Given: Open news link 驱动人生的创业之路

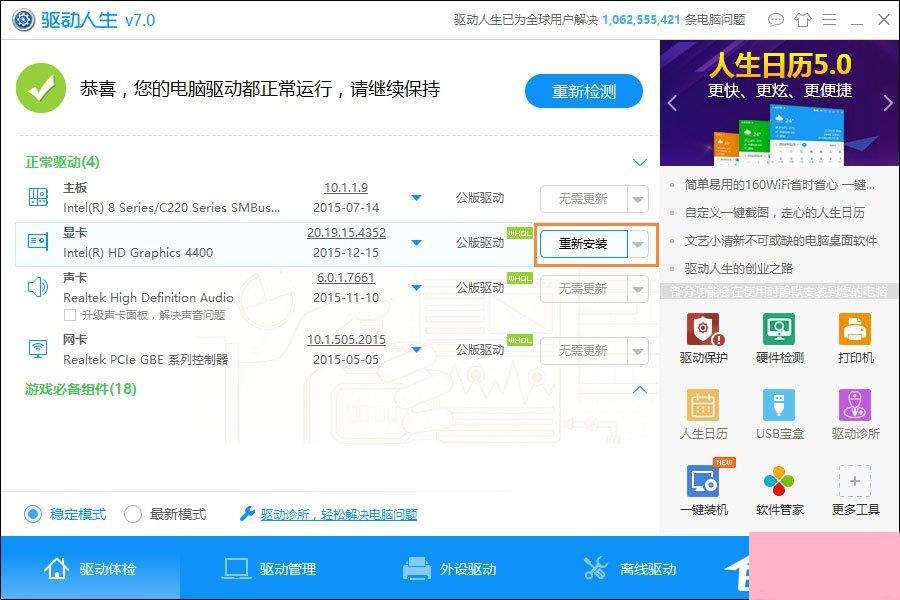Looking at the screenshot, I should [x=738, y=268].
